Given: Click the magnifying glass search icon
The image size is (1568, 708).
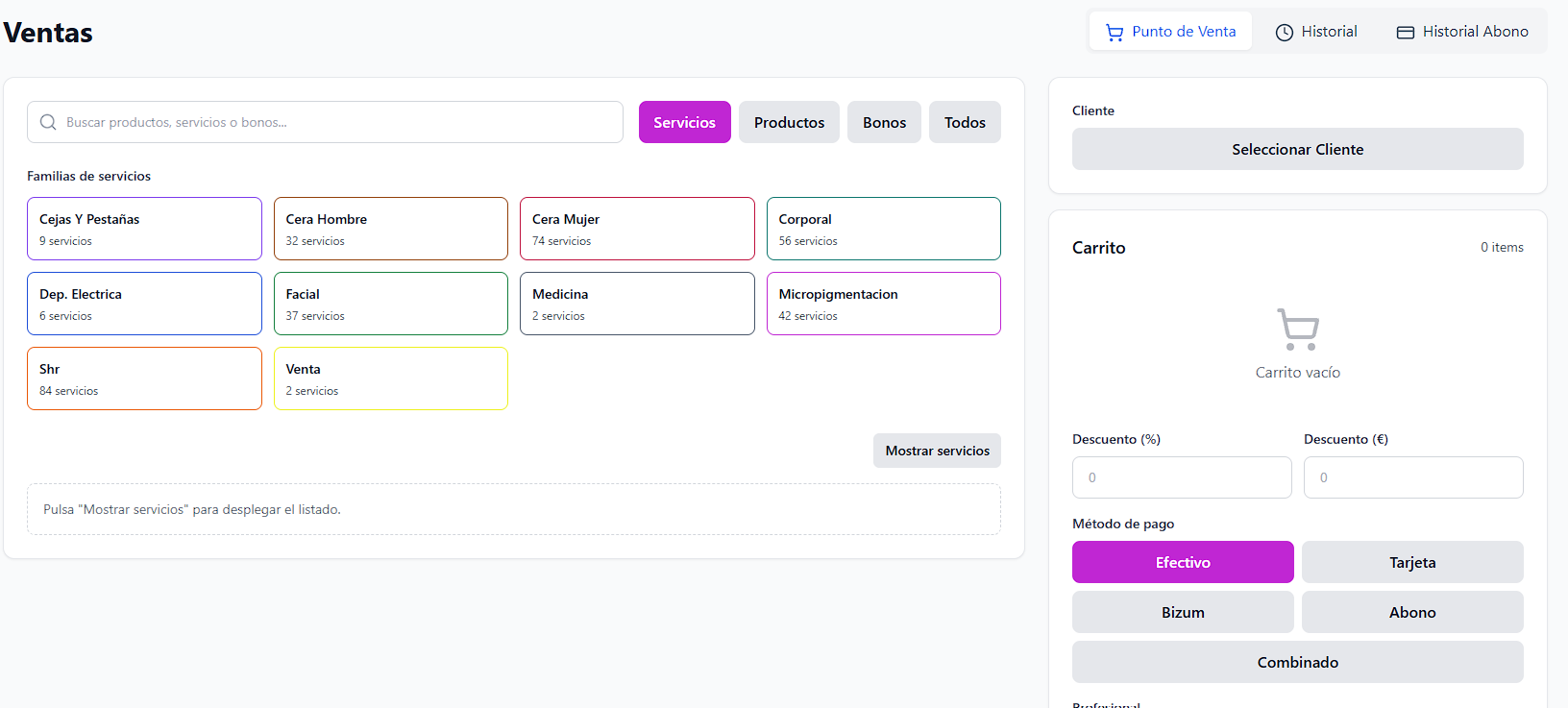Looking at the screenshot, I should (x=48, y=122).
